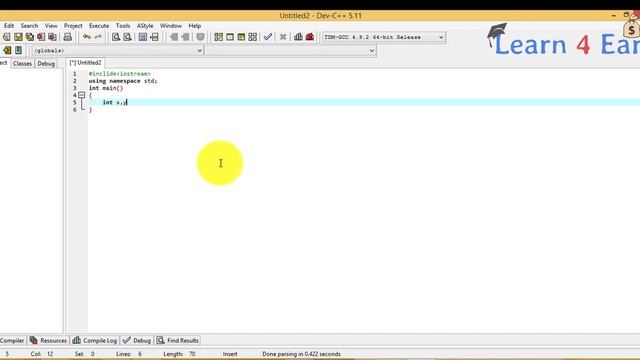Open Replace with the second magnifier icon
The width and height of the screenshot is (640, 360).
[x=127, y=37]
